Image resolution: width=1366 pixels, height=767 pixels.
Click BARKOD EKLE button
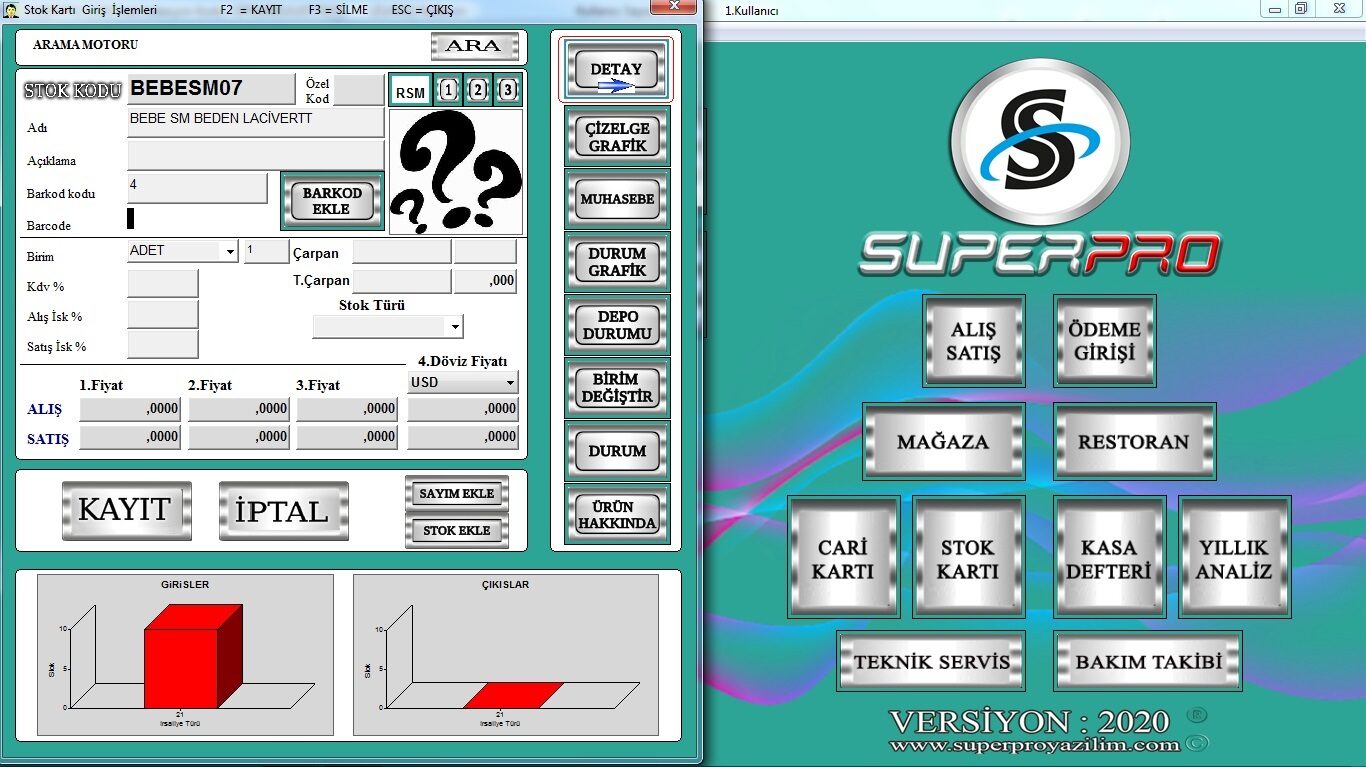(x=331, y=201)
